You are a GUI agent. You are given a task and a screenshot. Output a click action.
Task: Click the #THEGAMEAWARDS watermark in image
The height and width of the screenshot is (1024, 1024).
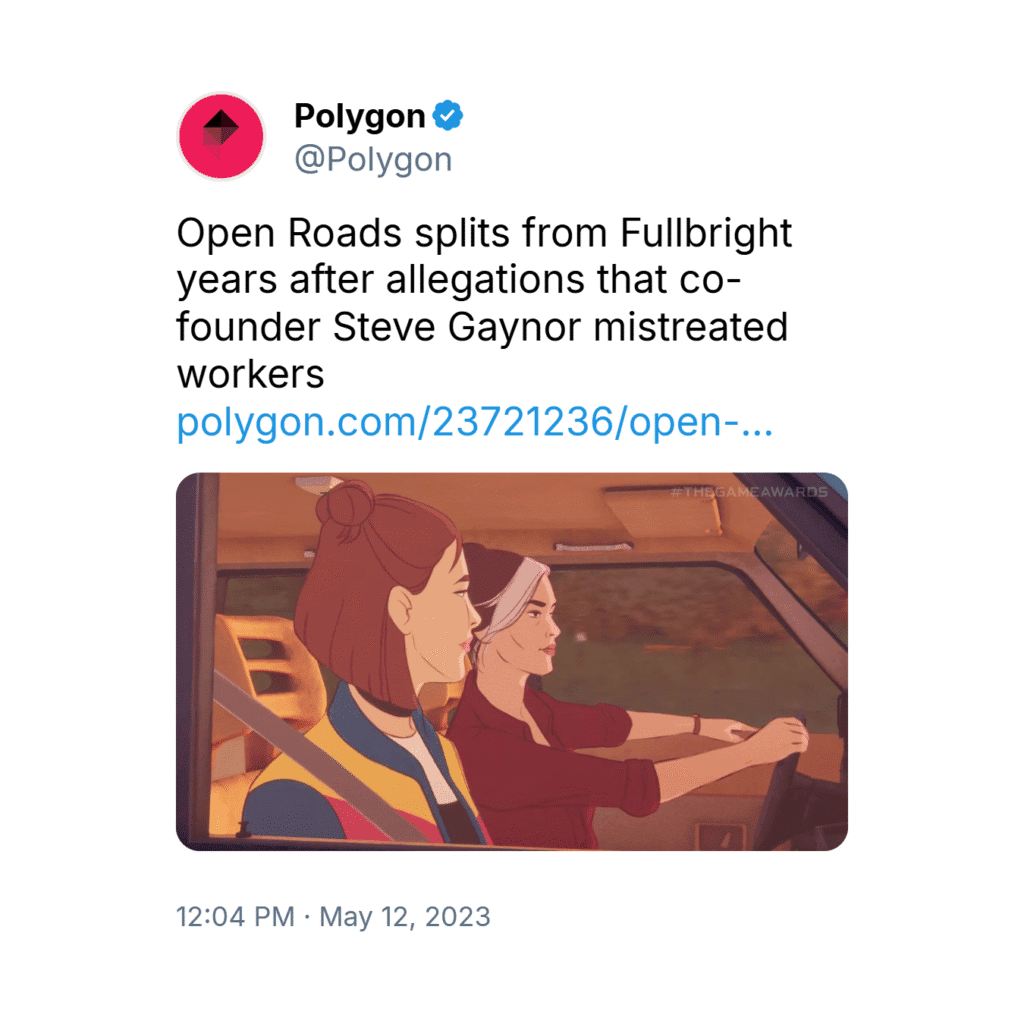(748, 492)
